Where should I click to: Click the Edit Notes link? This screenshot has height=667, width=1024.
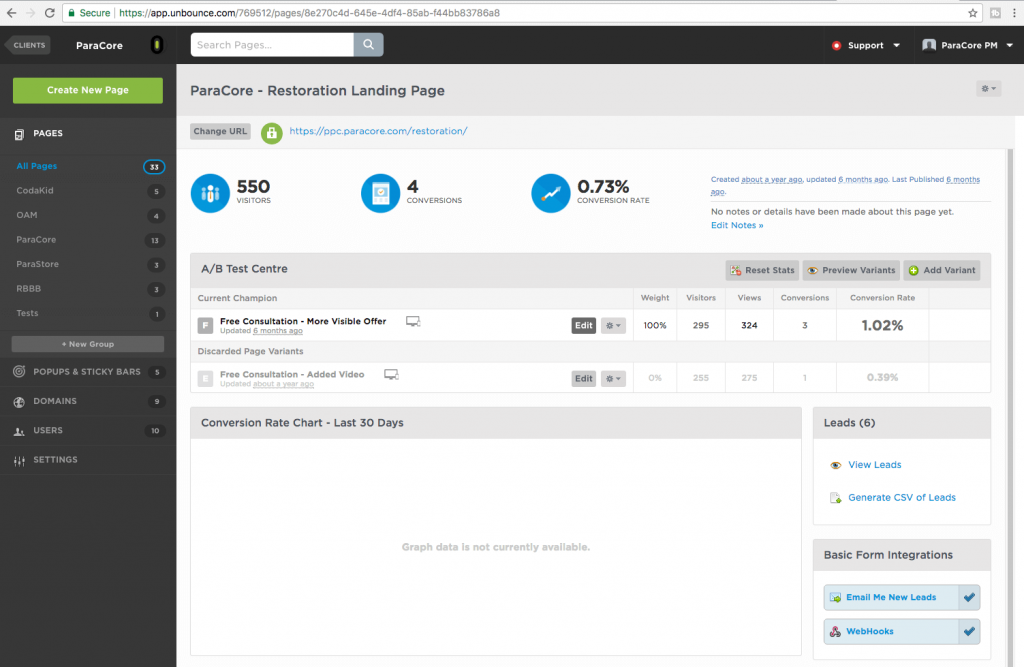737,225
